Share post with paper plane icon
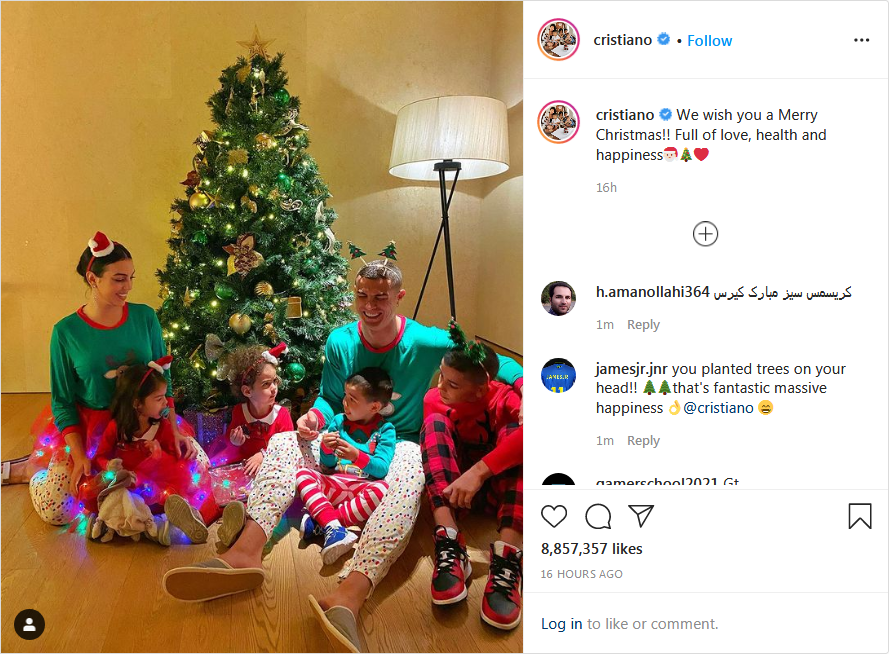Image resolution: width=889 pixels, height=654 pixels. [641, 516]
